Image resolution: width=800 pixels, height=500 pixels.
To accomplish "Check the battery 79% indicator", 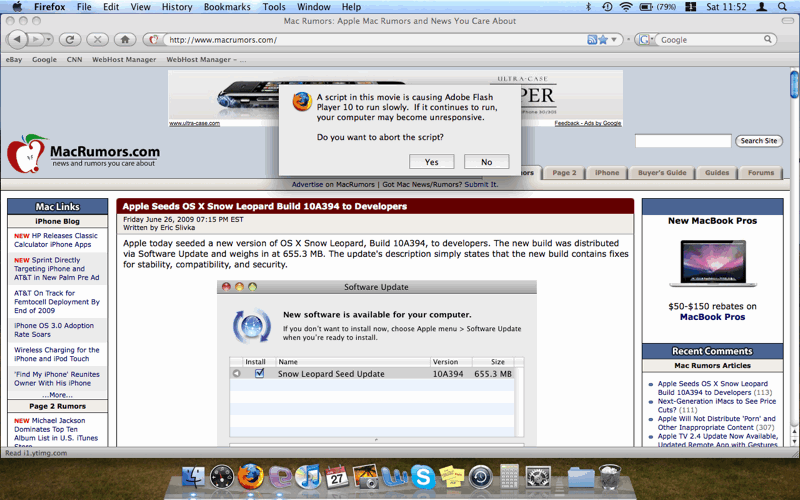I will click(657, 7).
